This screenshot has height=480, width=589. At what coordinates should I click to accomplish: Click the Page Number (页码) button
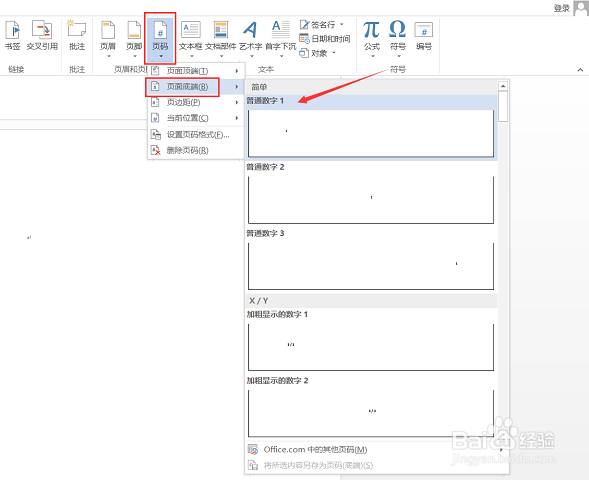pyautogui.click(x=160, y=38)
